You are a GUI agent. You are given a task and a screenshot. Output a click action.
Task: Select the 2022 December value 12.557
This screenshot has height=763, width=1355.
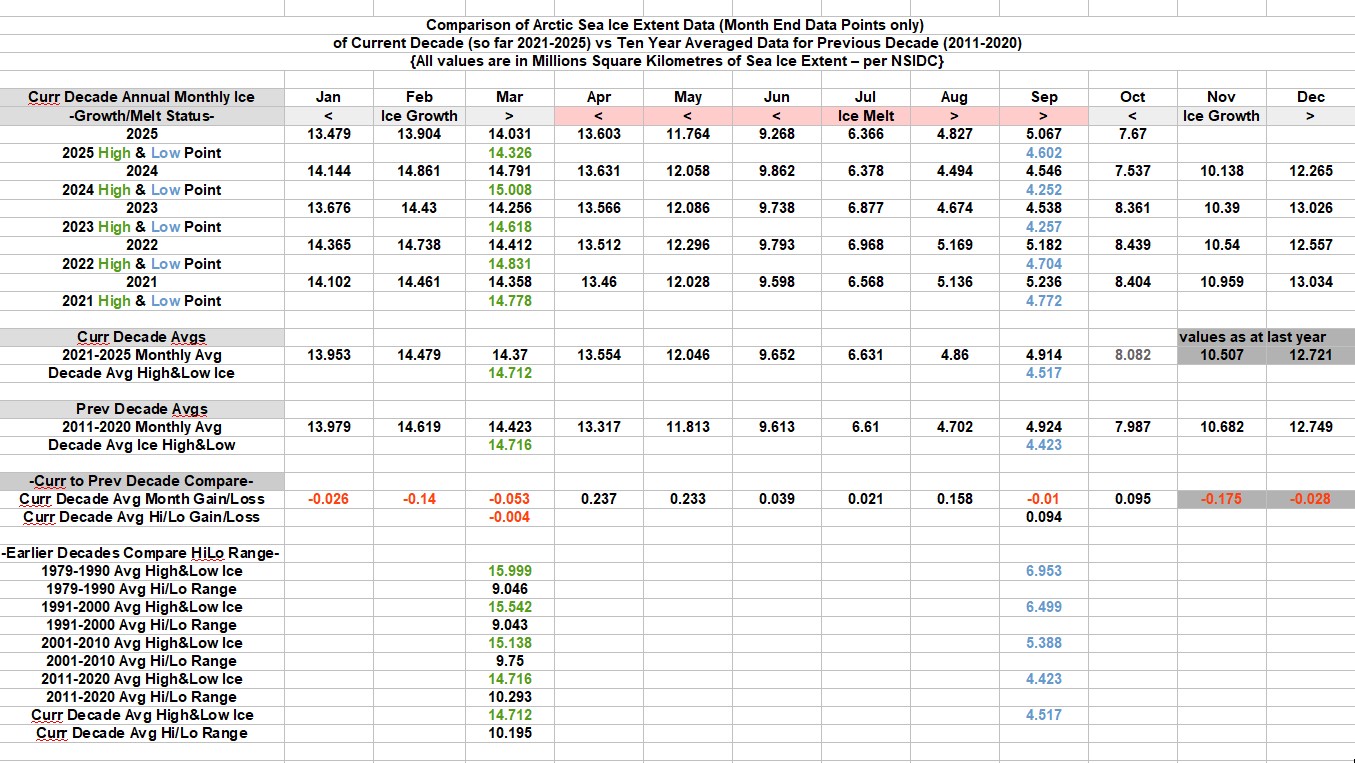[x=1310, y=245]
